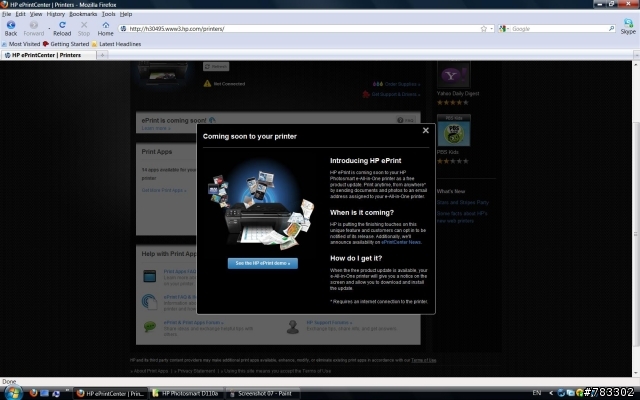Open About Print Apps footer link
The width and height of the screenshot is (640, 400).
point(151,371)
